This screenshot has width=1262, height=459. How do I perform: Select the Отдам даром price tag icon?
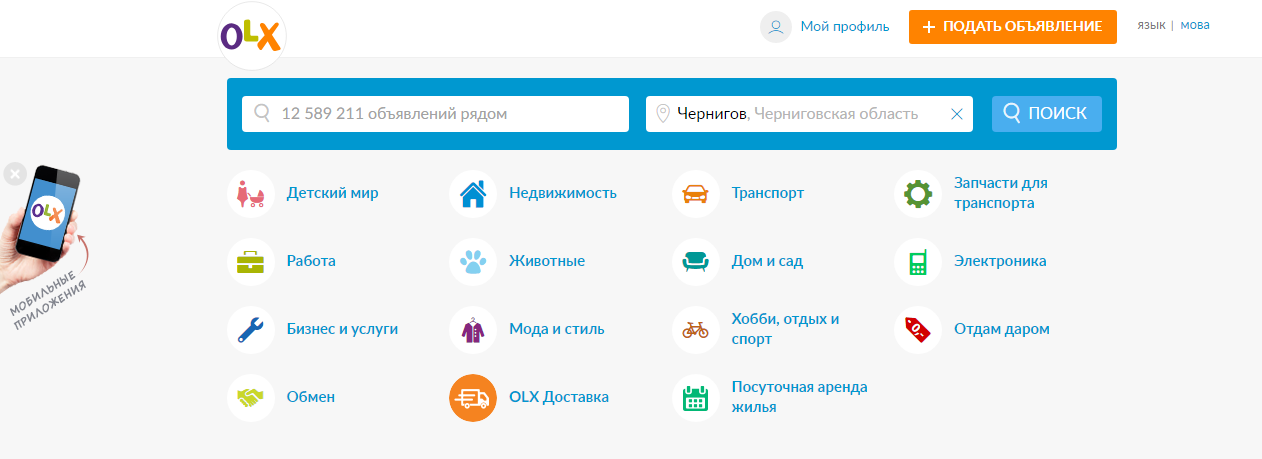pyautogui.click(x=917, y=329)
